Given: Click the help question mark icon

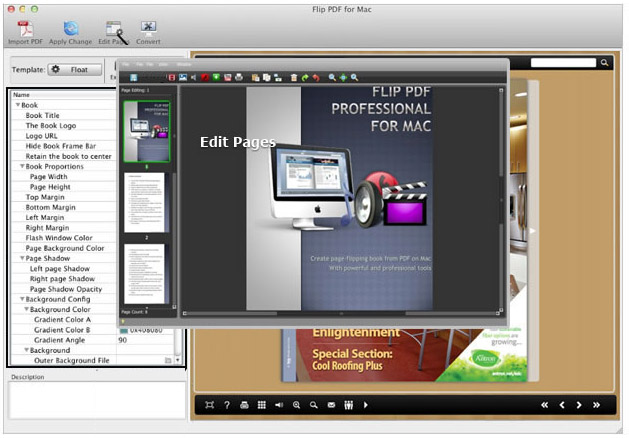Looking at the screenshot, I should pos(227,405).
